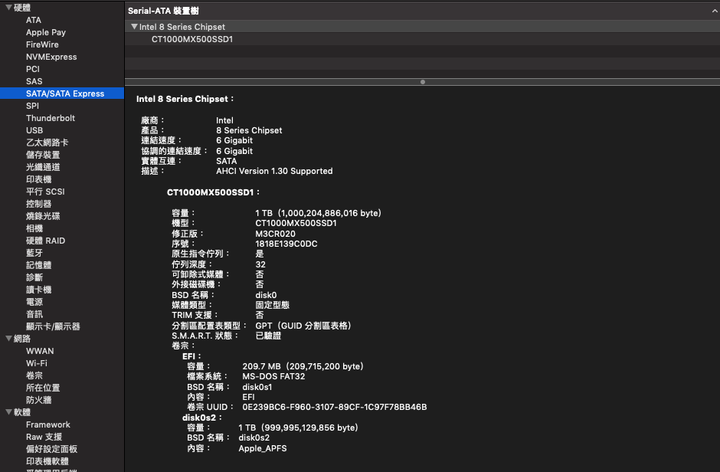Click the Apple_APFS content value
Viewport: 720px width, 472px height.
tap(263, 448)
